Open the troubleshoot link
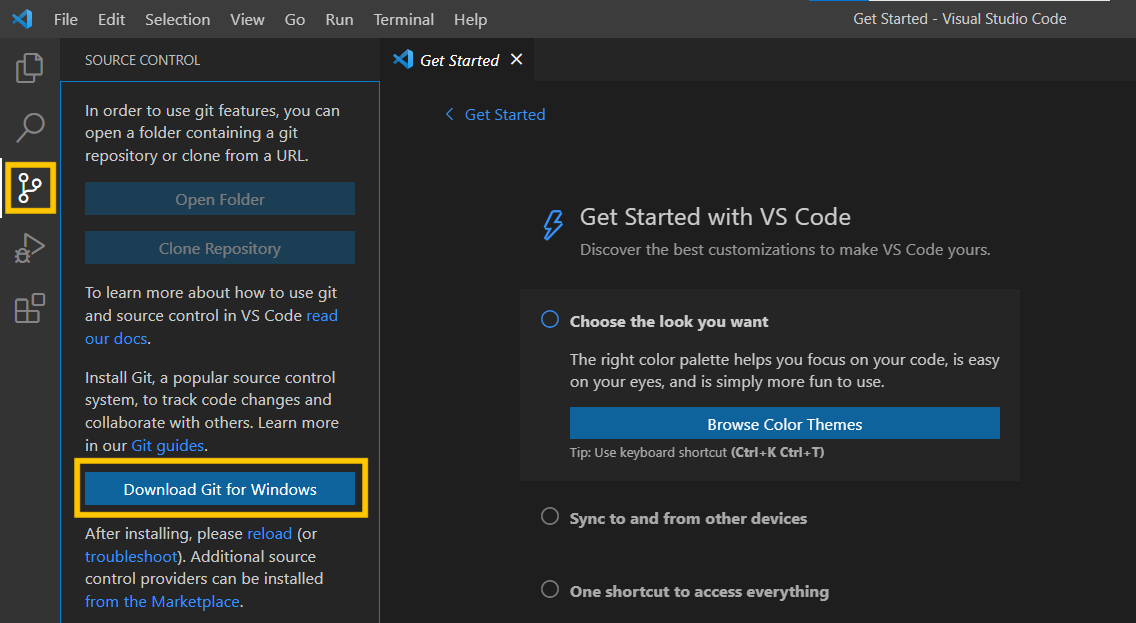This screenshot has width=1136, height=623. [131, 556]
